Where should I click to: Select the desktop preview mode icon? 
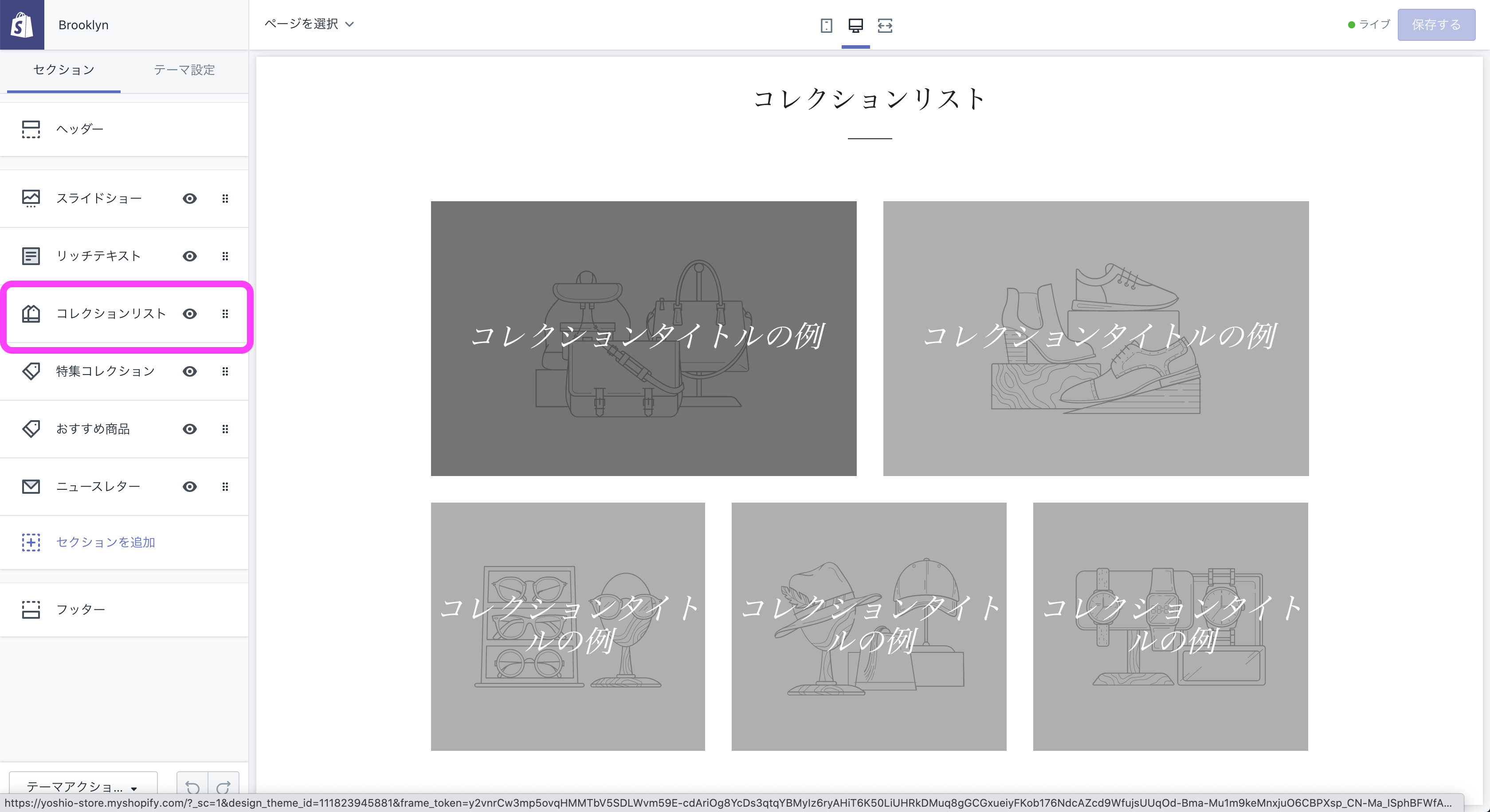[855, 25]
